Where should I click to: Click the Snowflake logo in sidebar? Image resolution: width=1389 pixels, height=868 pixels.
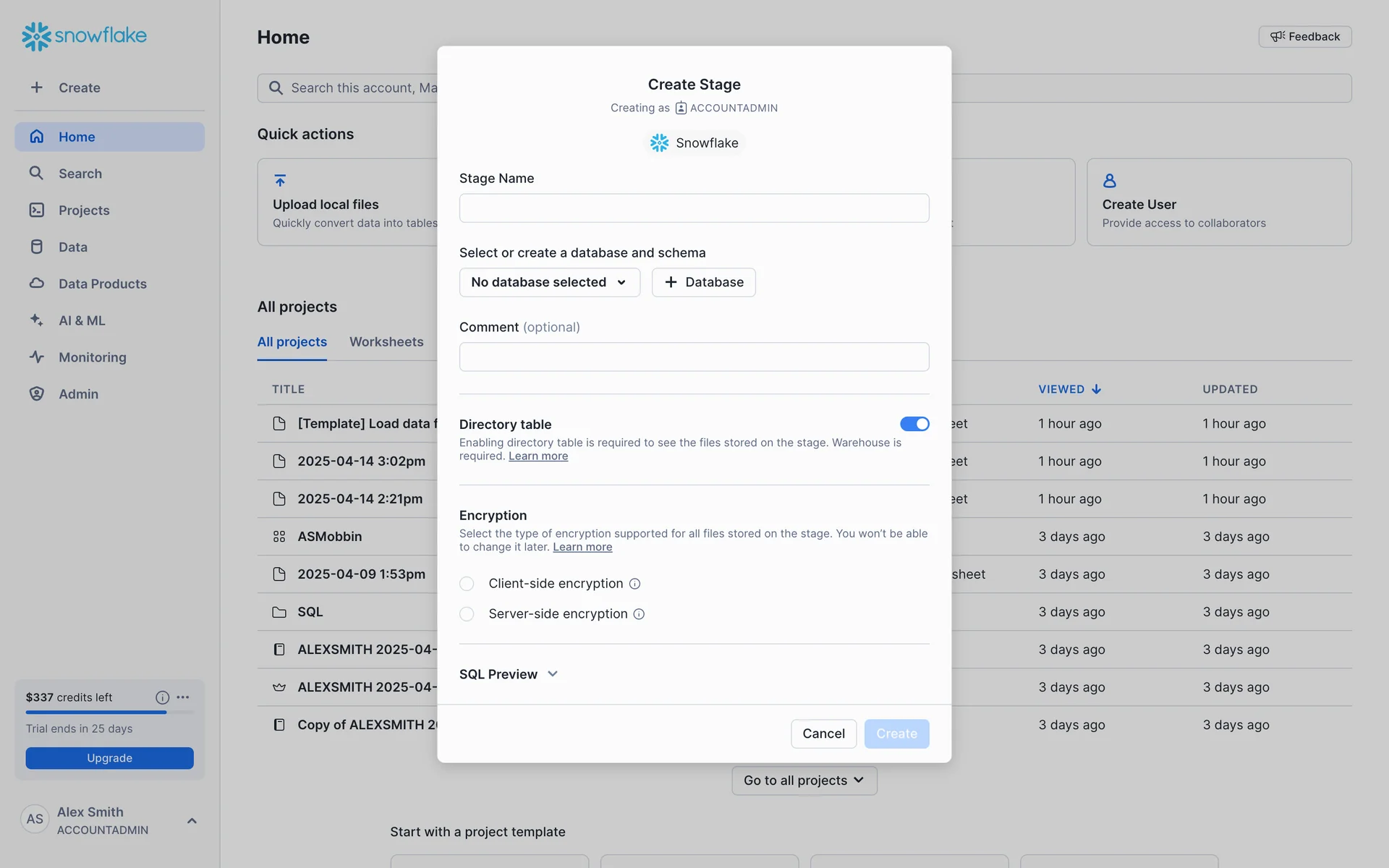tap(83, 35)
